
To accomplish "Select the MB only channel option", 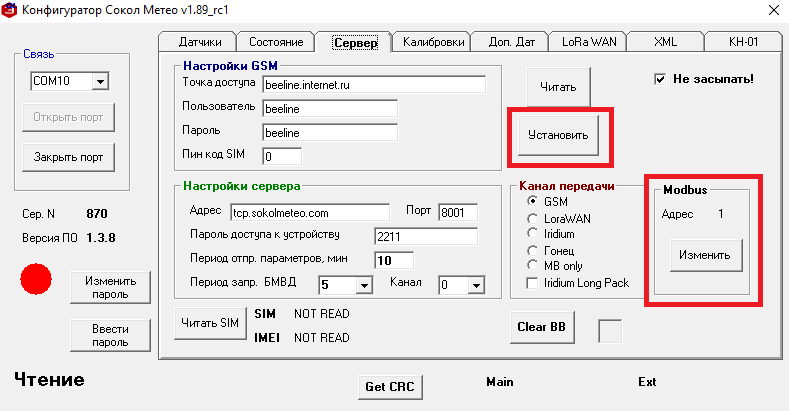I will click(x=532, y=265).
